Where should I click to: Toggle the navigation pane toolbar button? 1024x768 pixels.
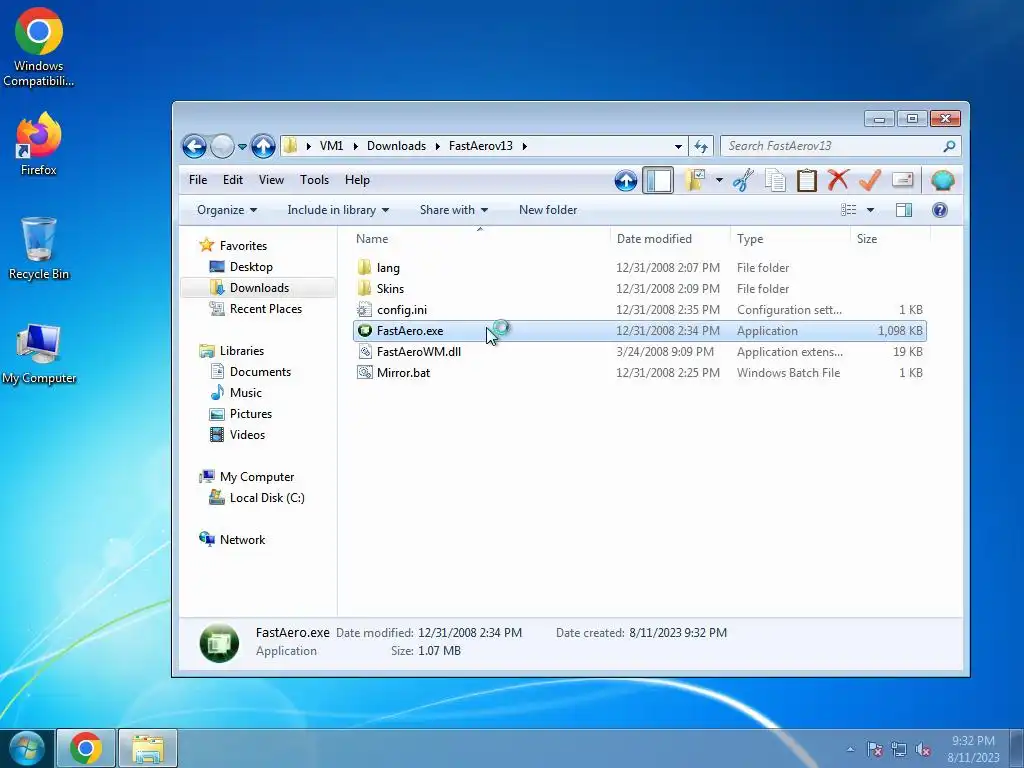coord(658,180)
